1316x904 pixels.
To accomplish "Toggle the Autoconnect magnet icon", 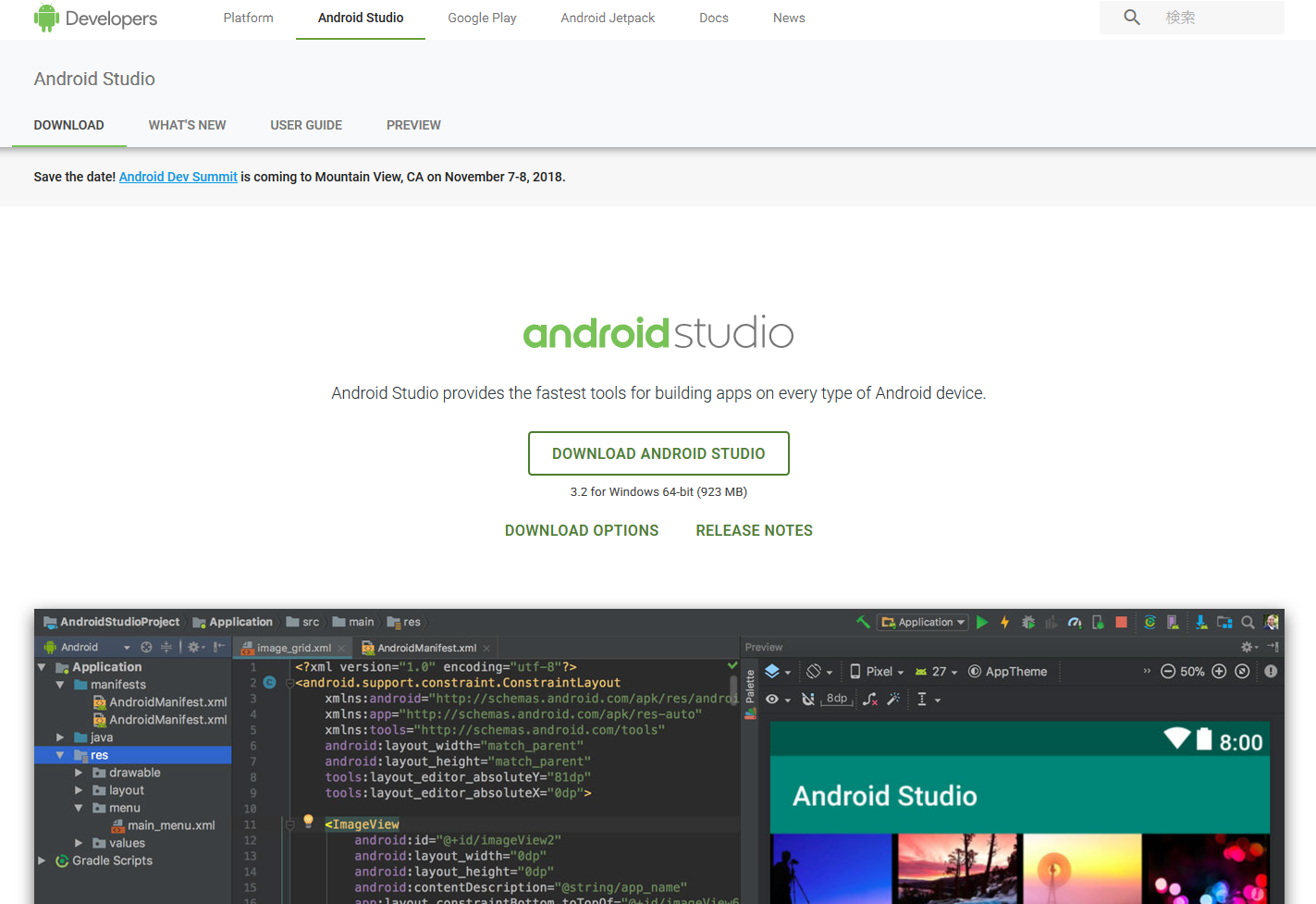I will pyautogui.click(x=807, y=700).
